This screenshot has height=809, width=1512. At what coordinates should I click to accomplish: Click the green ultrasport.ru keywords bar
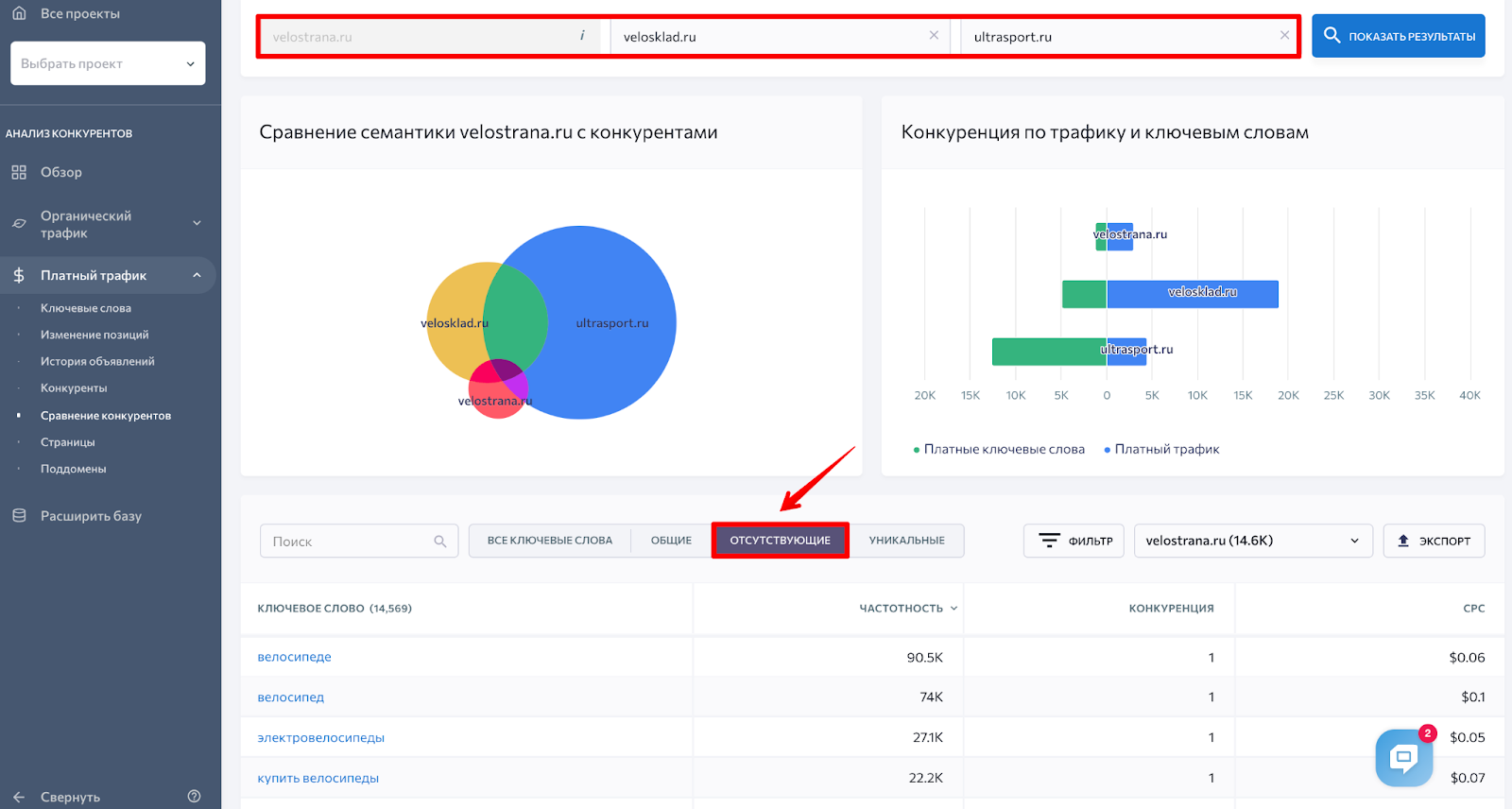(1049, 352)
